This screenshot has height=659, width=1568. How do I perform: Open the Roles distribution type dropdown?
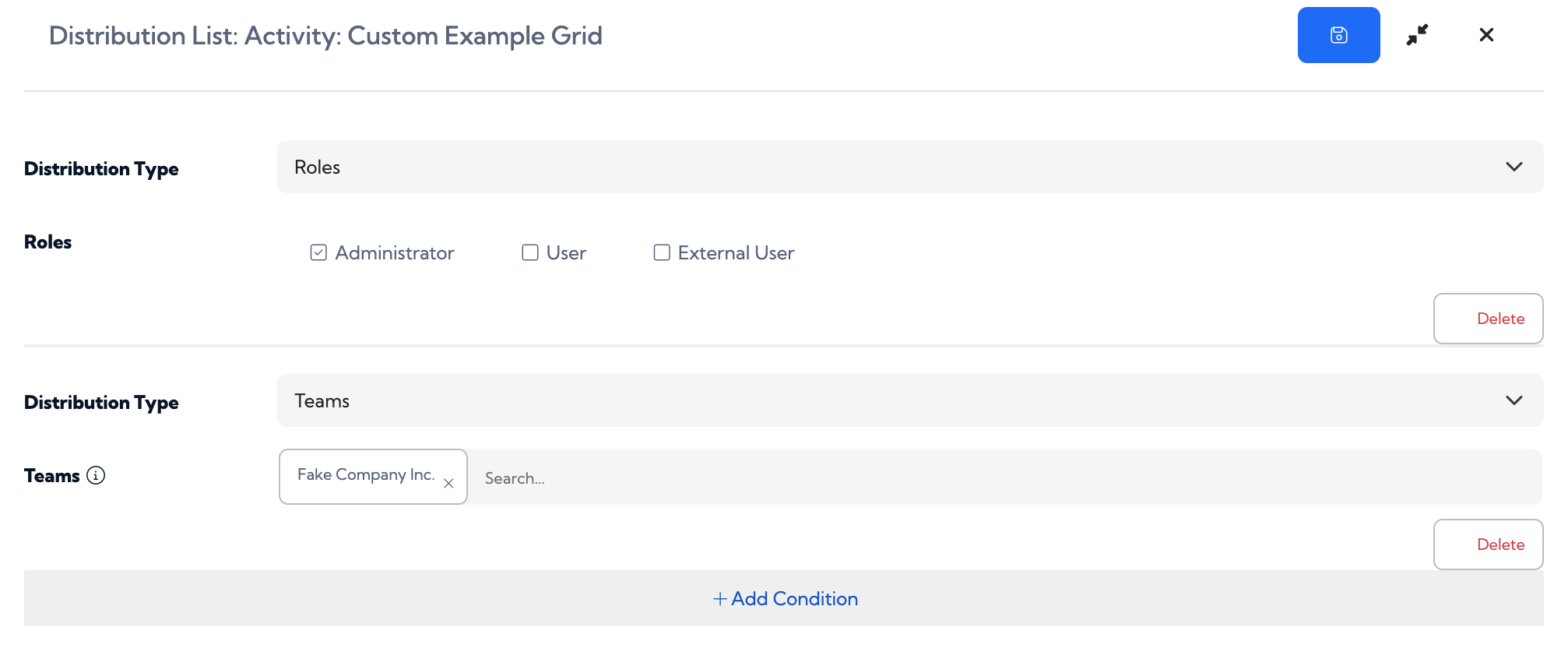click(x=909, y=167)
